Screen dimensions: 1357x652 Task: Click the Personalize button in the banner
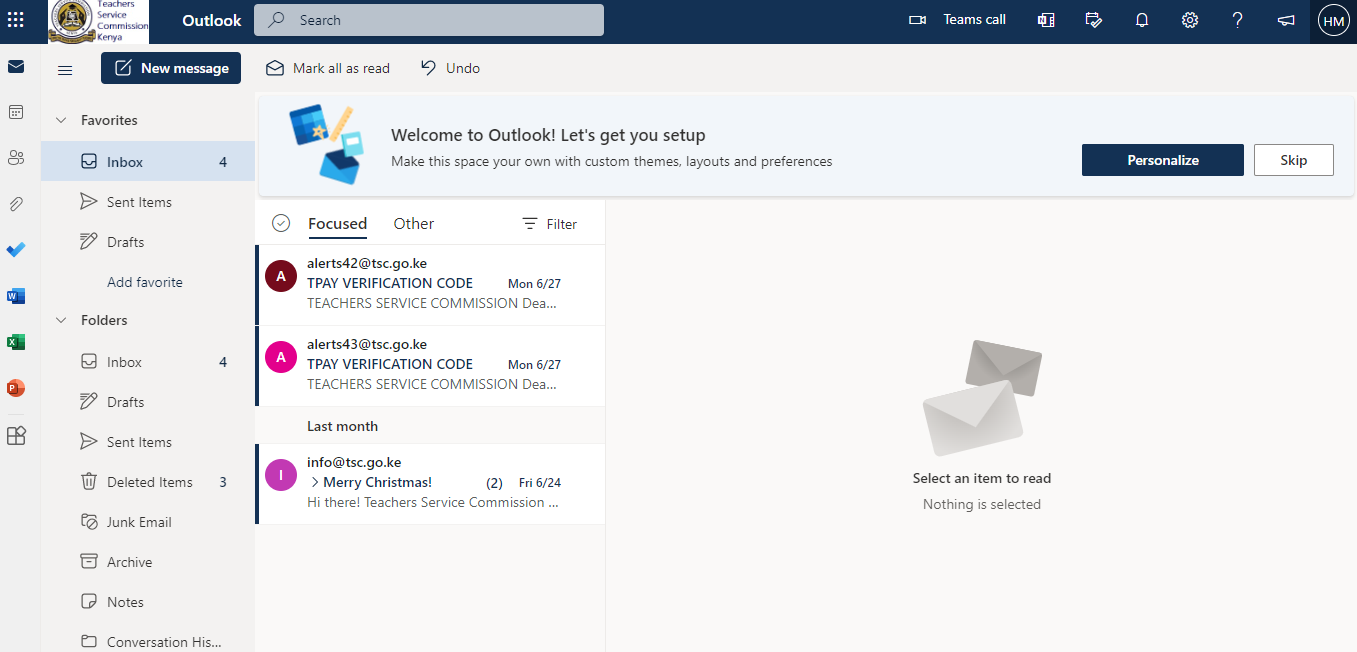pyautogui.click(x=1162, y=160)
